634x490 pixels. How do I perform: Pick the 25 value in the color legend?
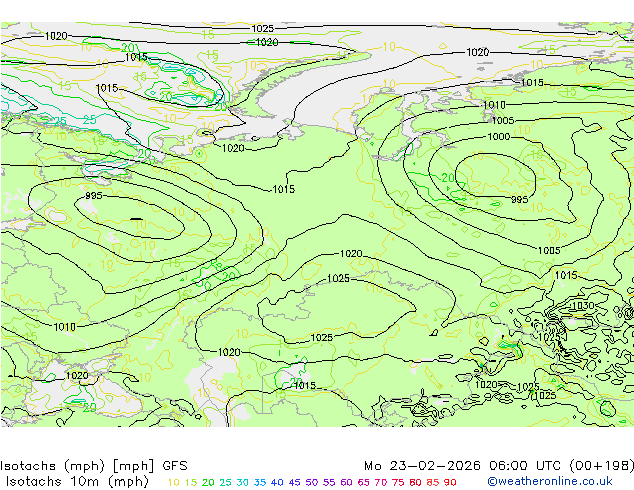click(225, 482)
